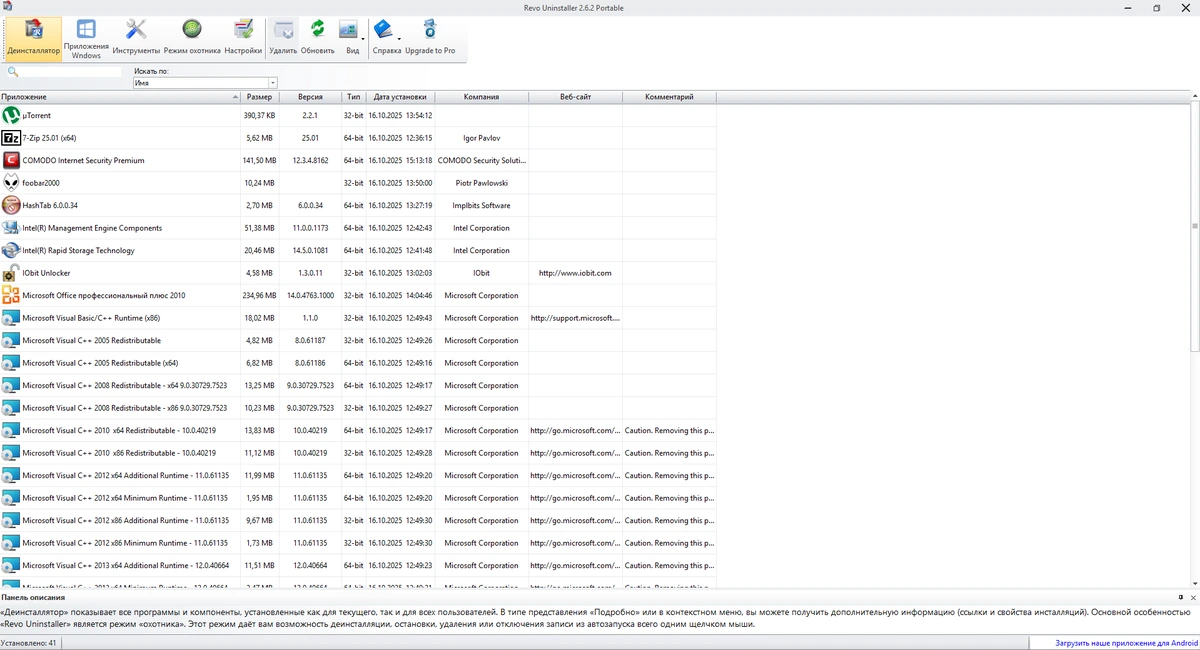1200x650 pixels.
Task: Refresh the list with Обновить
Action: point(317,38)
